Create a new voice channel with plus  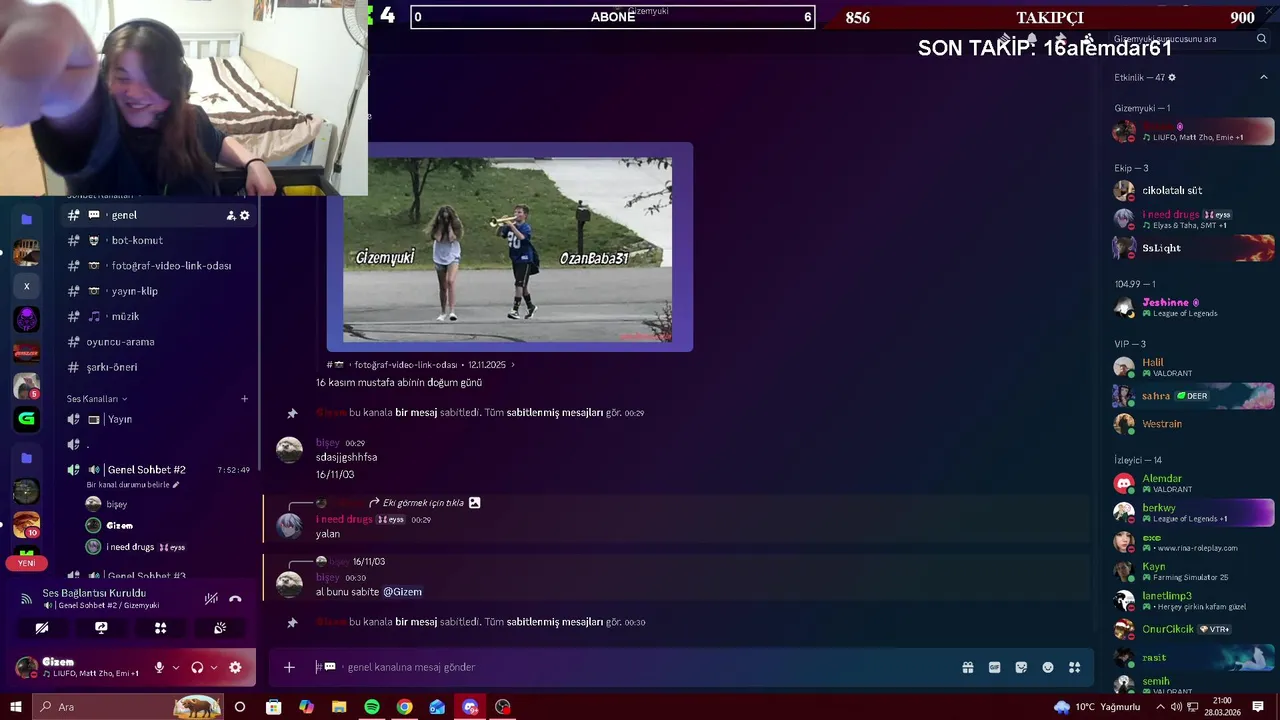click(244, 399)
